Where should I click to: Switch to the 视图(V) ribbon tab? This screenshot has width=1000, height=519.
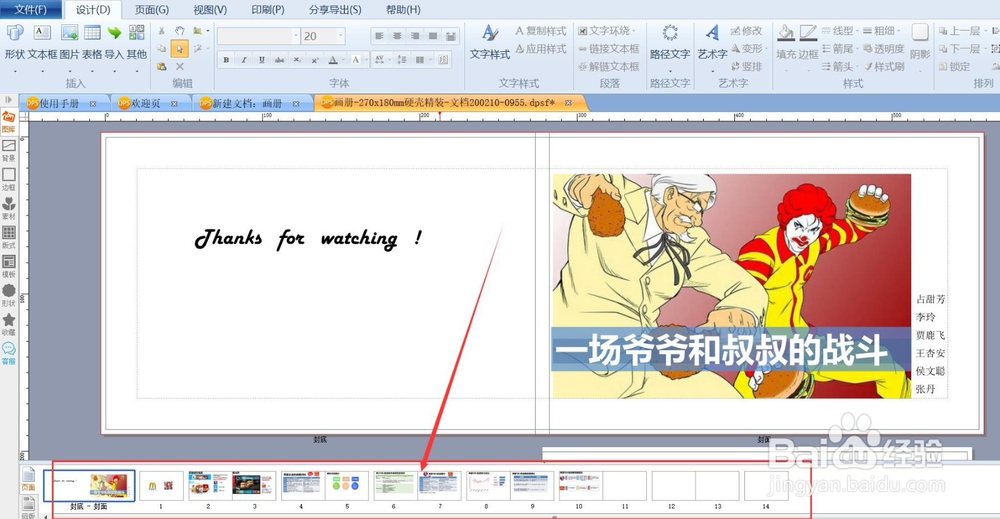tap(210, 10)
